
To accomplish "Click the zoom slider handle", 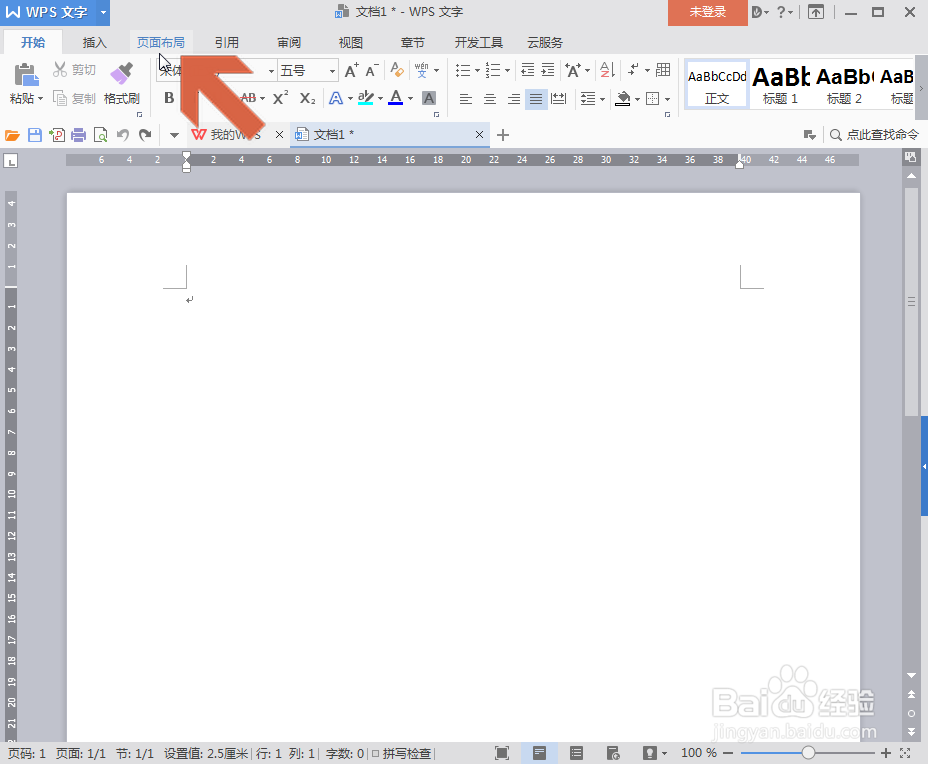I will (808, 753).
